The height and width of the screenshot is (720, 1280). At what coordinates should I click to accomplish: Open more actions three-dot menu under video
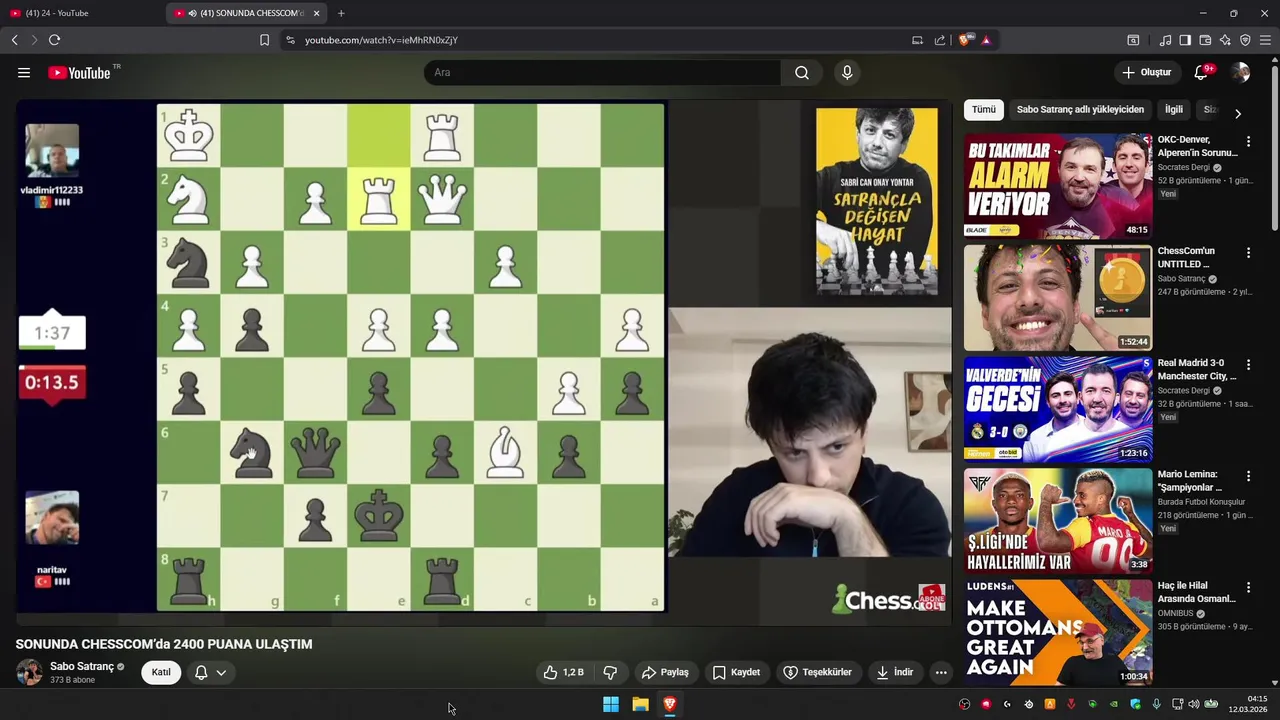click(941, 672)
